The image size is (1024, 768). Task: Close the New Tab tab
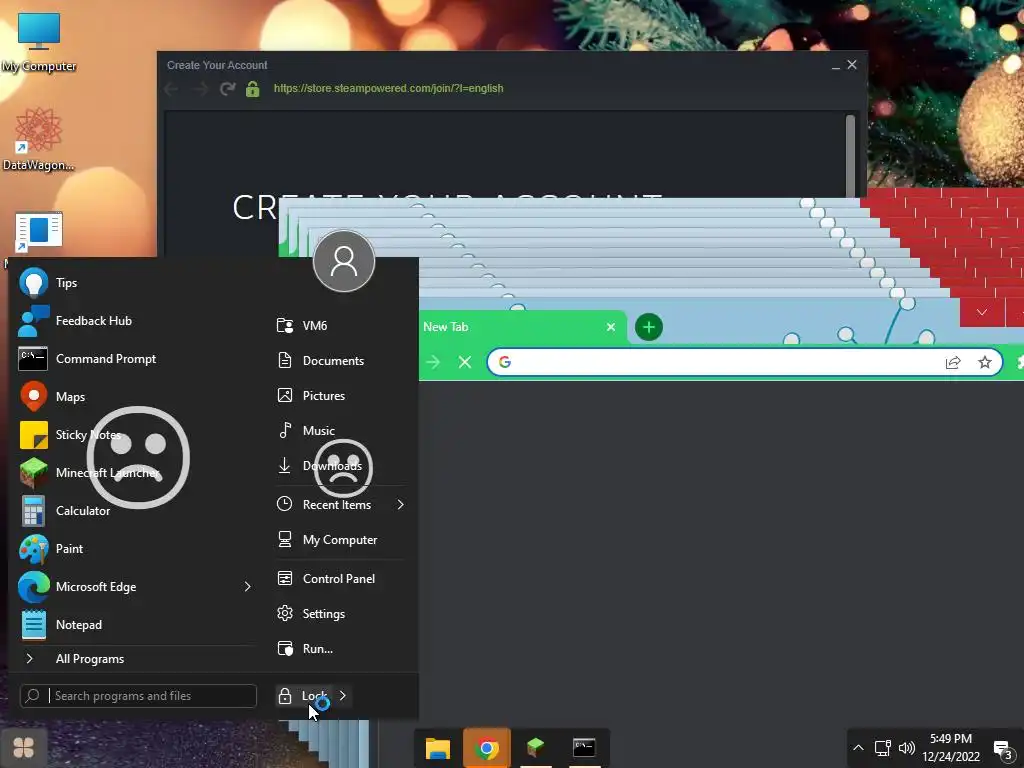click(611, 327)
